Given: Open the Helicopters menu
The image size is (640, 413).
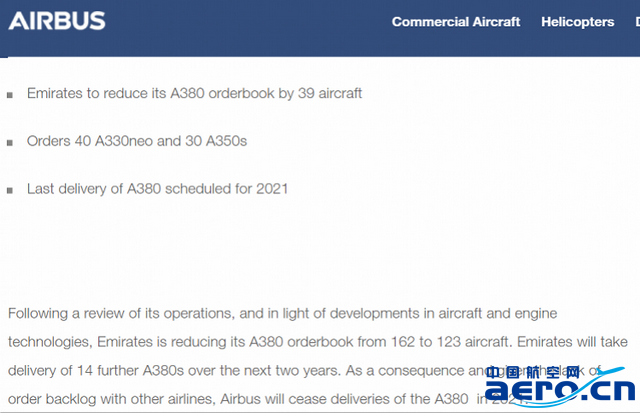Looking at the screenshot, I should coord(578,22).
